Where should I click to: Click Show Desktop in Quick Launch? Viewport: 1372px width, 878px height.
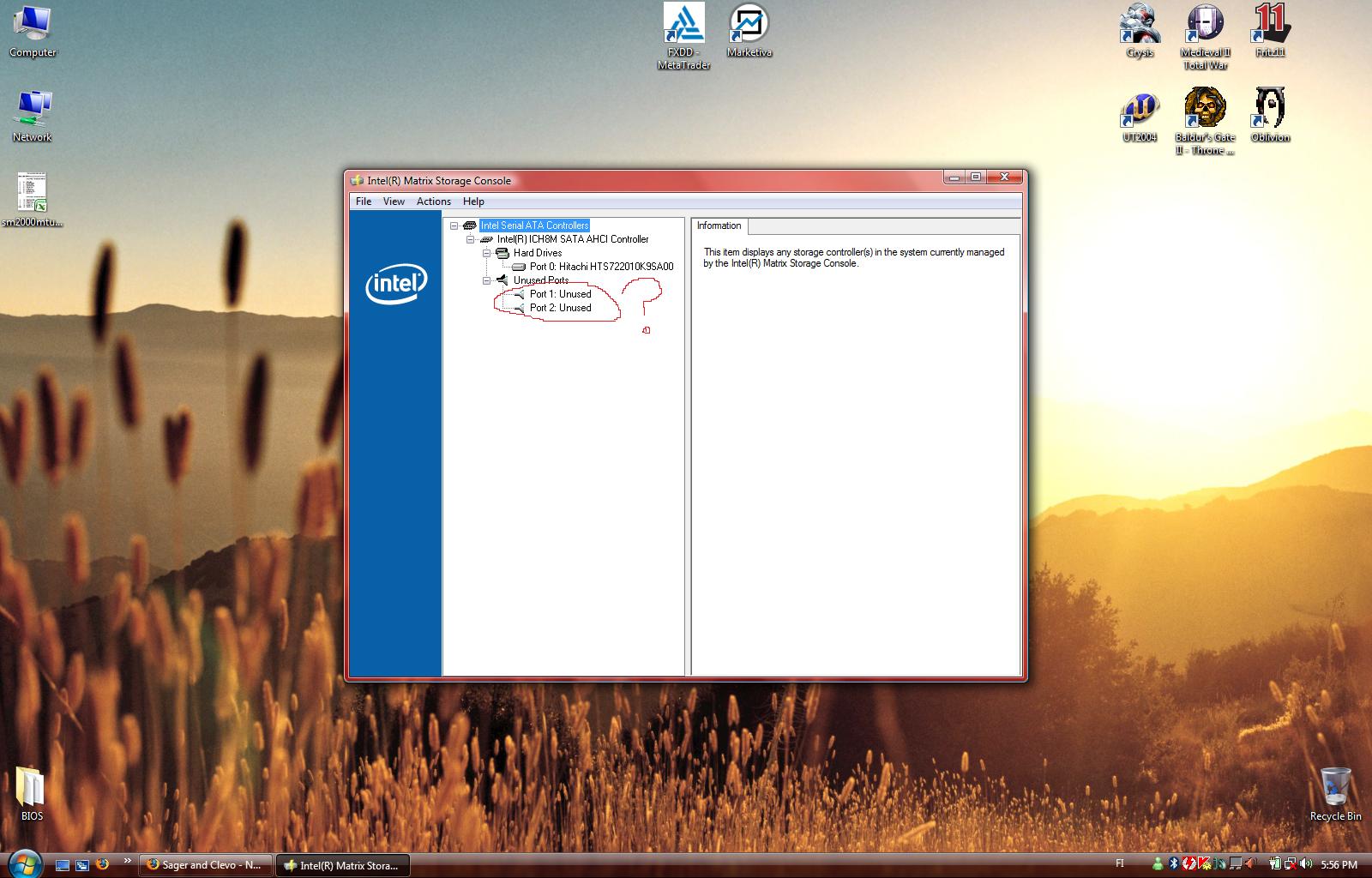[63, 865]
